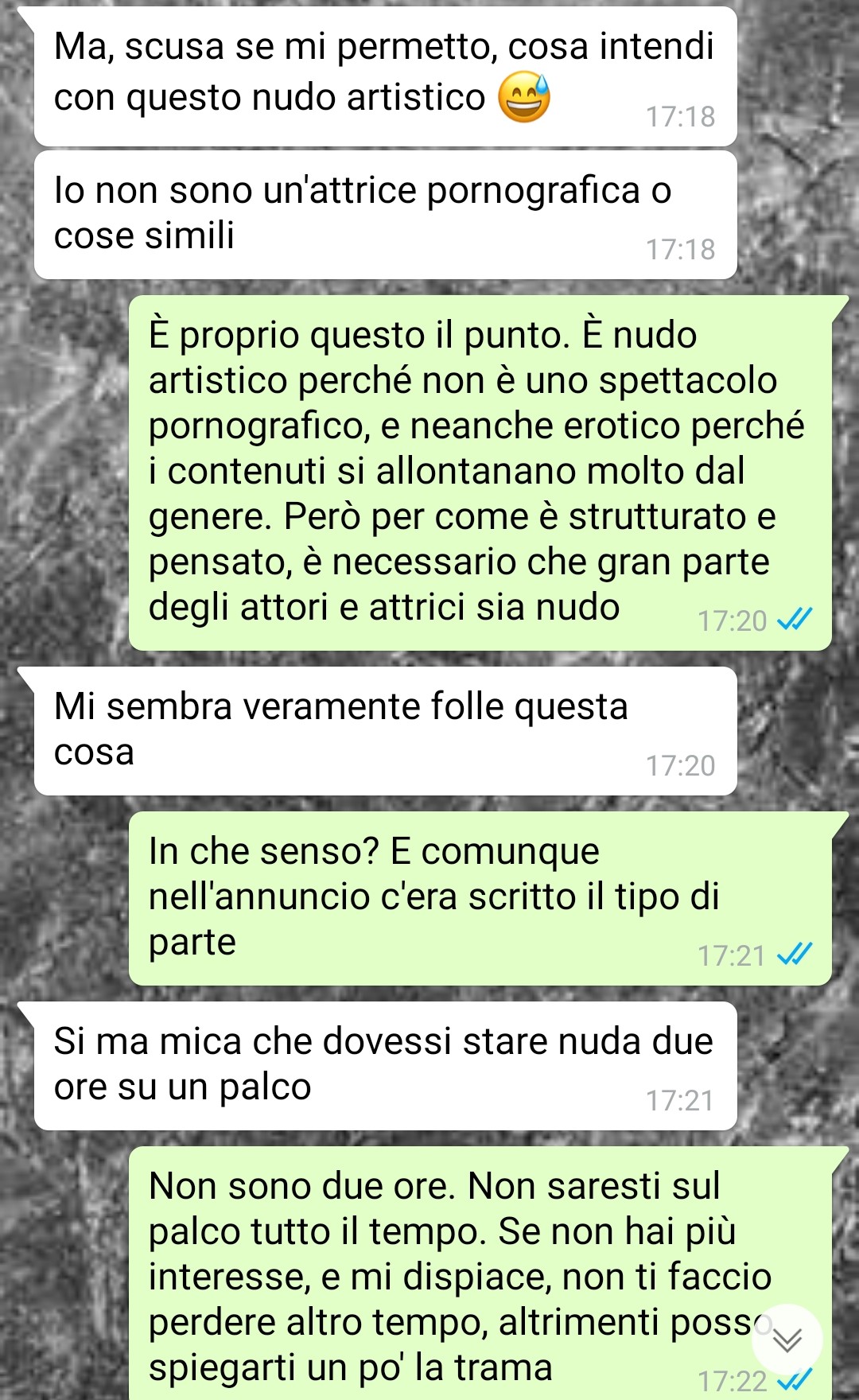Select message 'Ma, scusa se mi permetto'
Screen dimensions: 859x1400
pos(385,76)
